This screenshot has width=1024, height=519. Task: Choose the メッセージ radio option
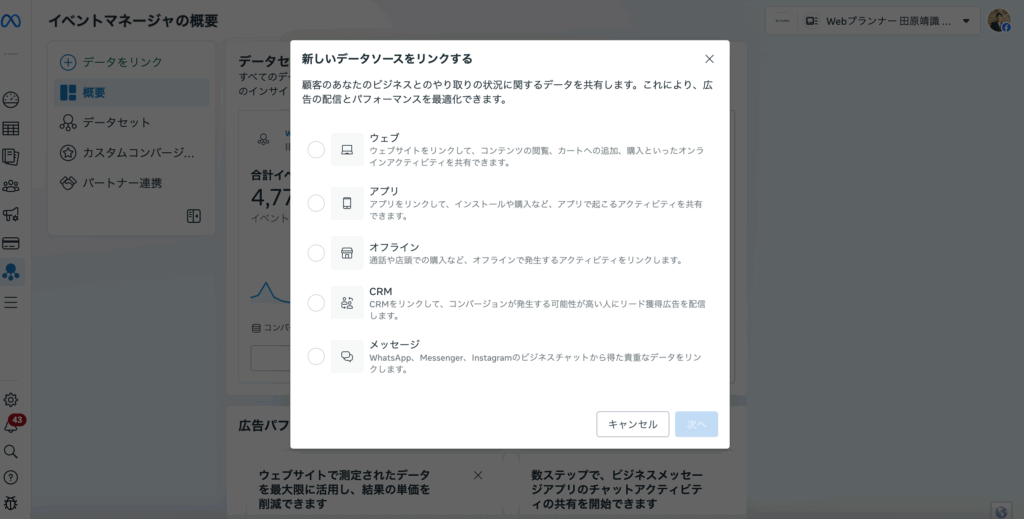pos(316,356)
